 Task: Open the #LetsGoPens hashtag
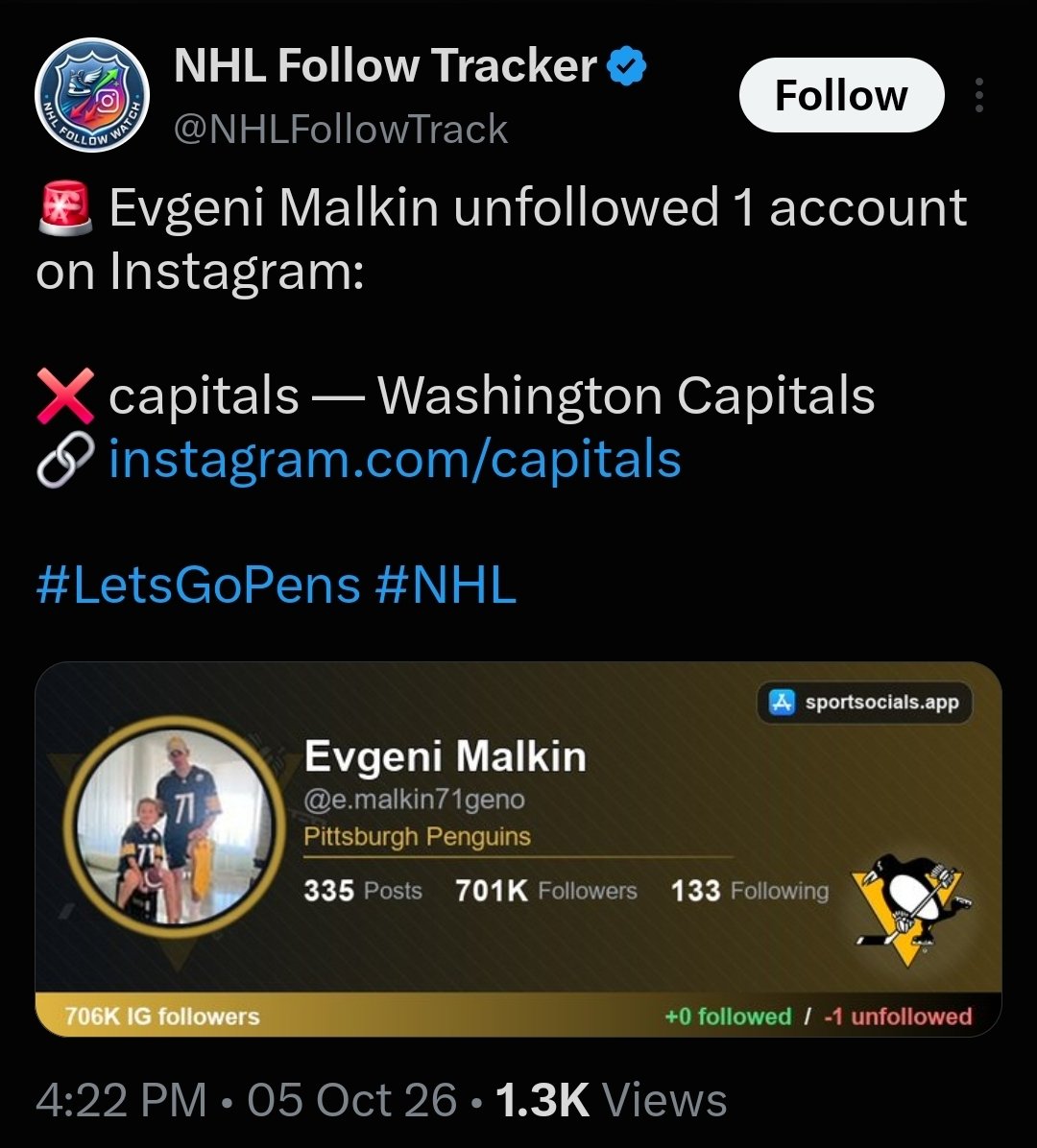198,585
